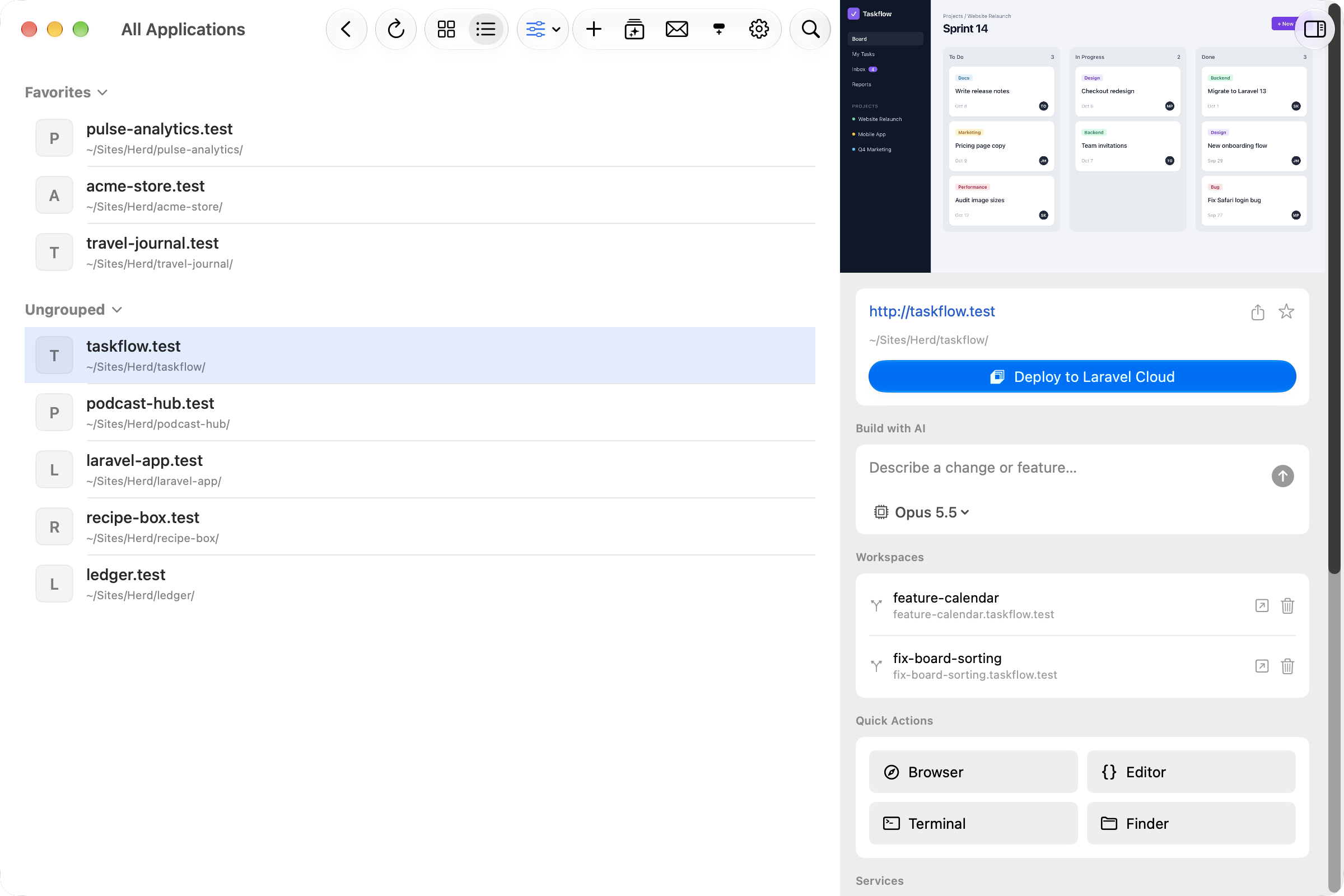Viewport: 1344px width, 896px height.
Task: Select laravel-app.test site
Action: click(420, 470)
